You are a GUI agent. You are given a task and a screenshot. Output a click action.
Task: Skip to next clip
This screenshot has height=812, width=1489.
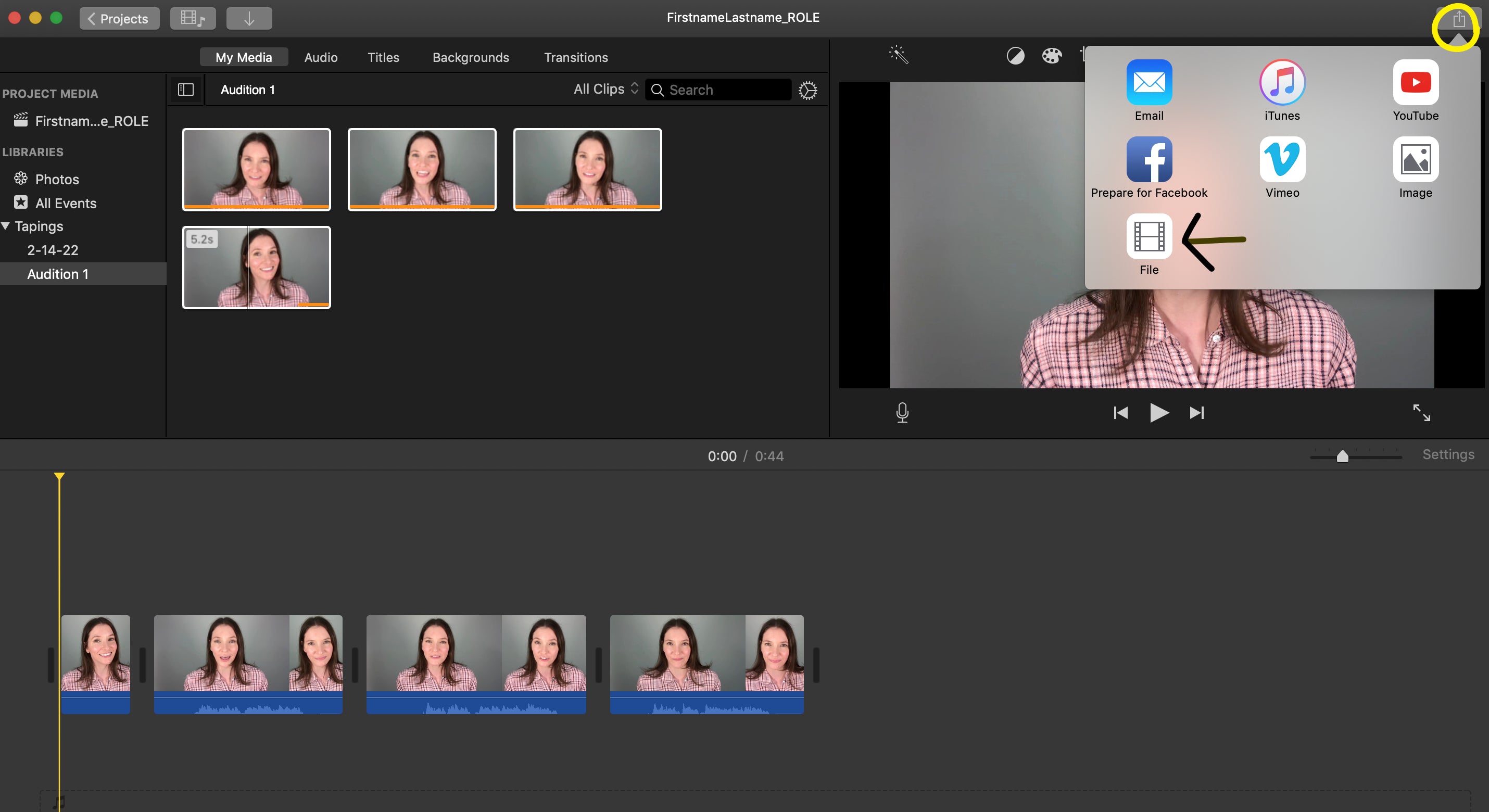coord(1196,413)
